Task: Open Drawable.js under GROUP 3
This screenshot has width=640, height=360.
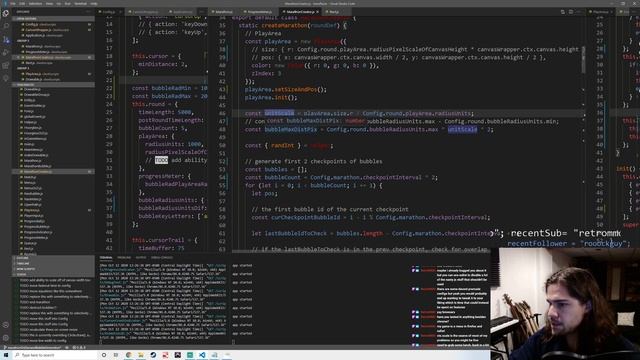Action: pos(53,80)
